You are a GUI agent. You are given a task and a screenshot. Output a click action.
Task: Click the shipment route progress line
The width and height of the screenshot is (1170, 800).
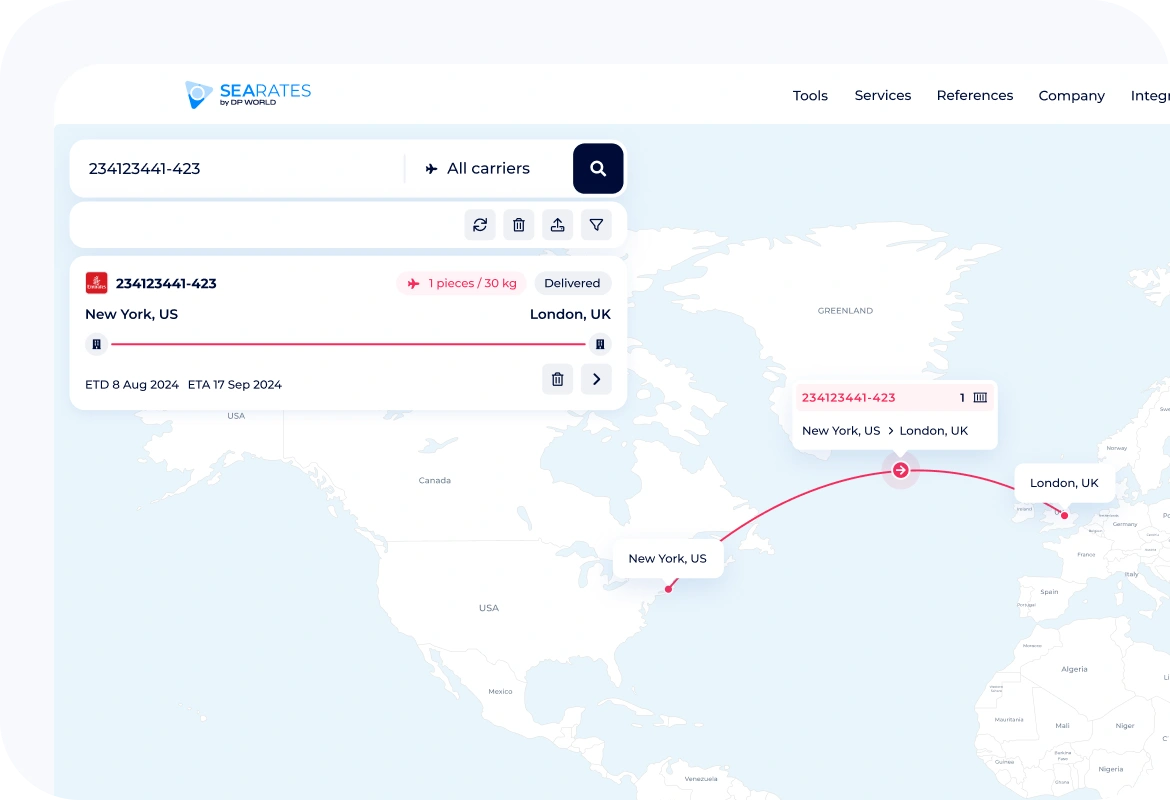point(348,344)
